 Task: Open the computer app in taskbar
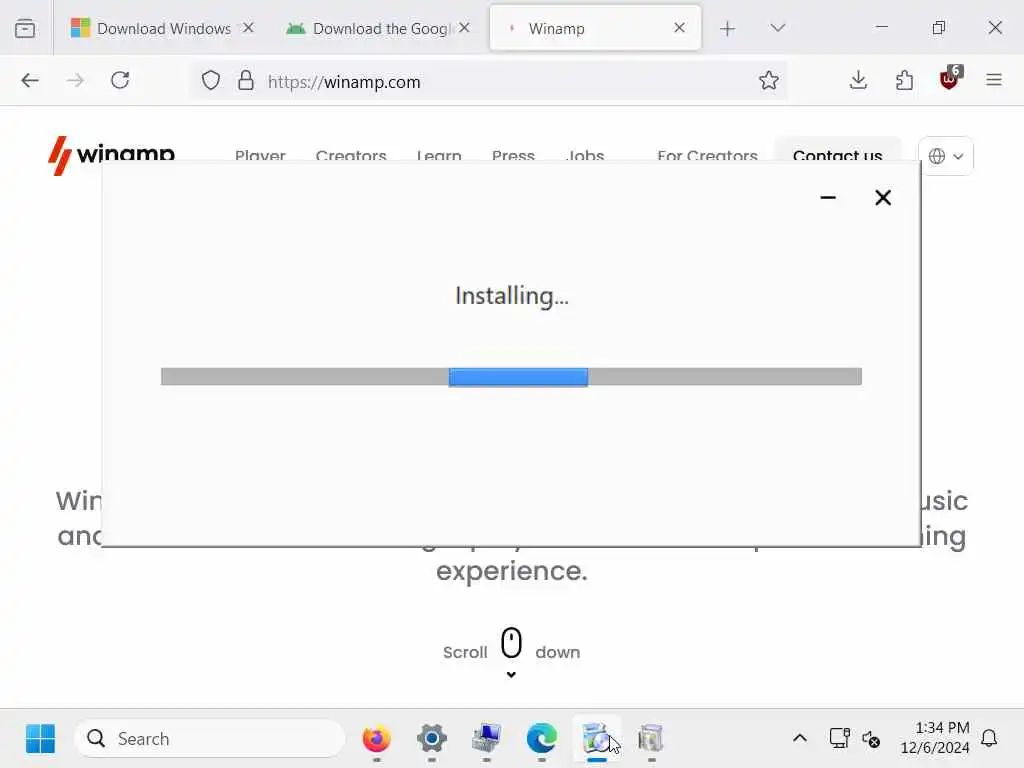487,739
